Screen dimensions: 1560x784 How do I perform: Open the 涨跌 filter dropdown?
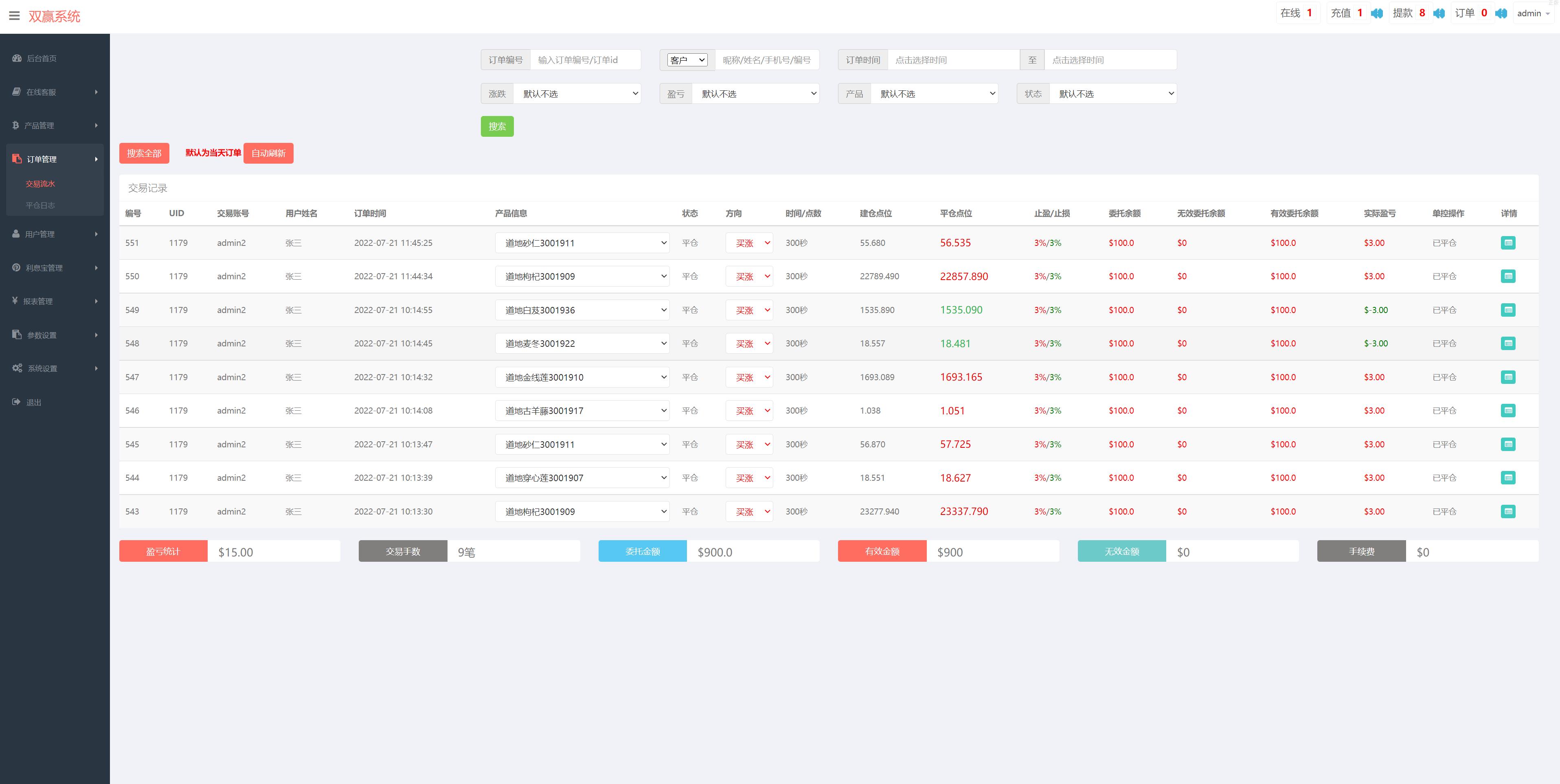point(577,94)
